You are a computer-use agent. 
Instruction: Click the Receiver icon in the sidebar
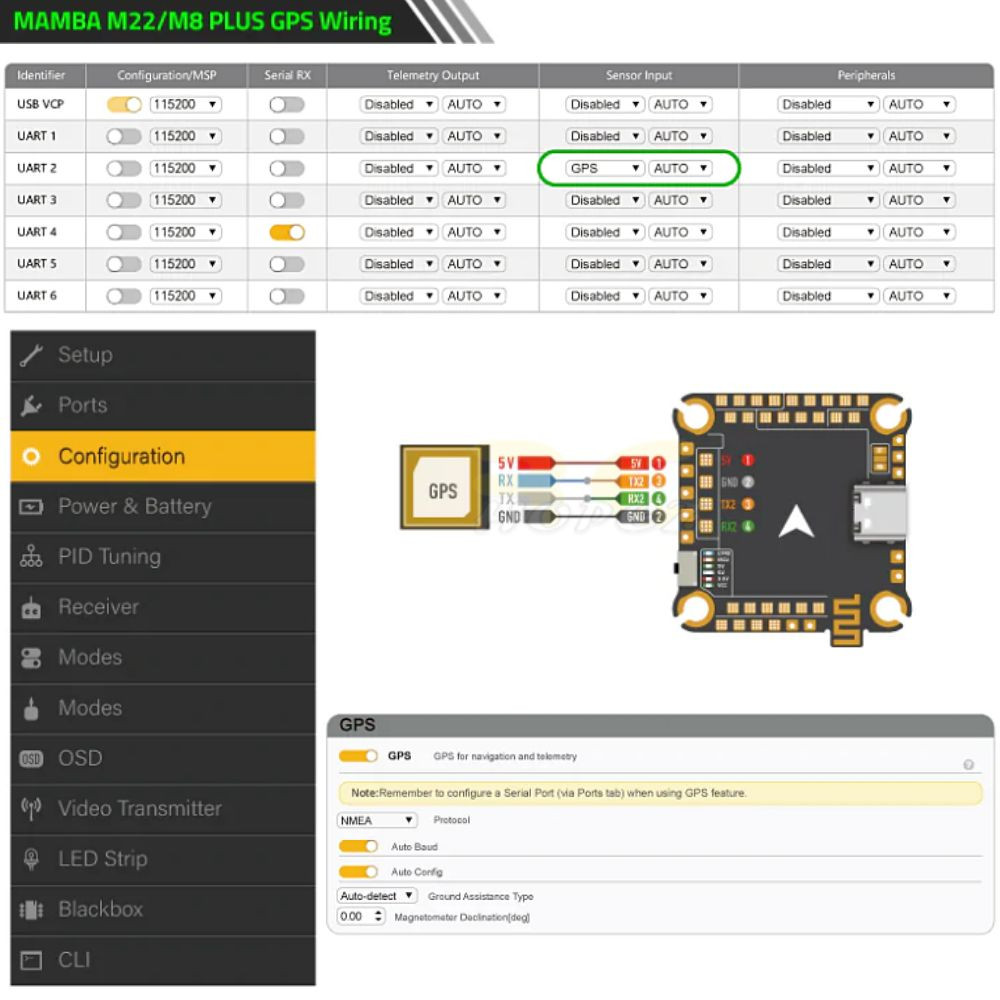31,607
